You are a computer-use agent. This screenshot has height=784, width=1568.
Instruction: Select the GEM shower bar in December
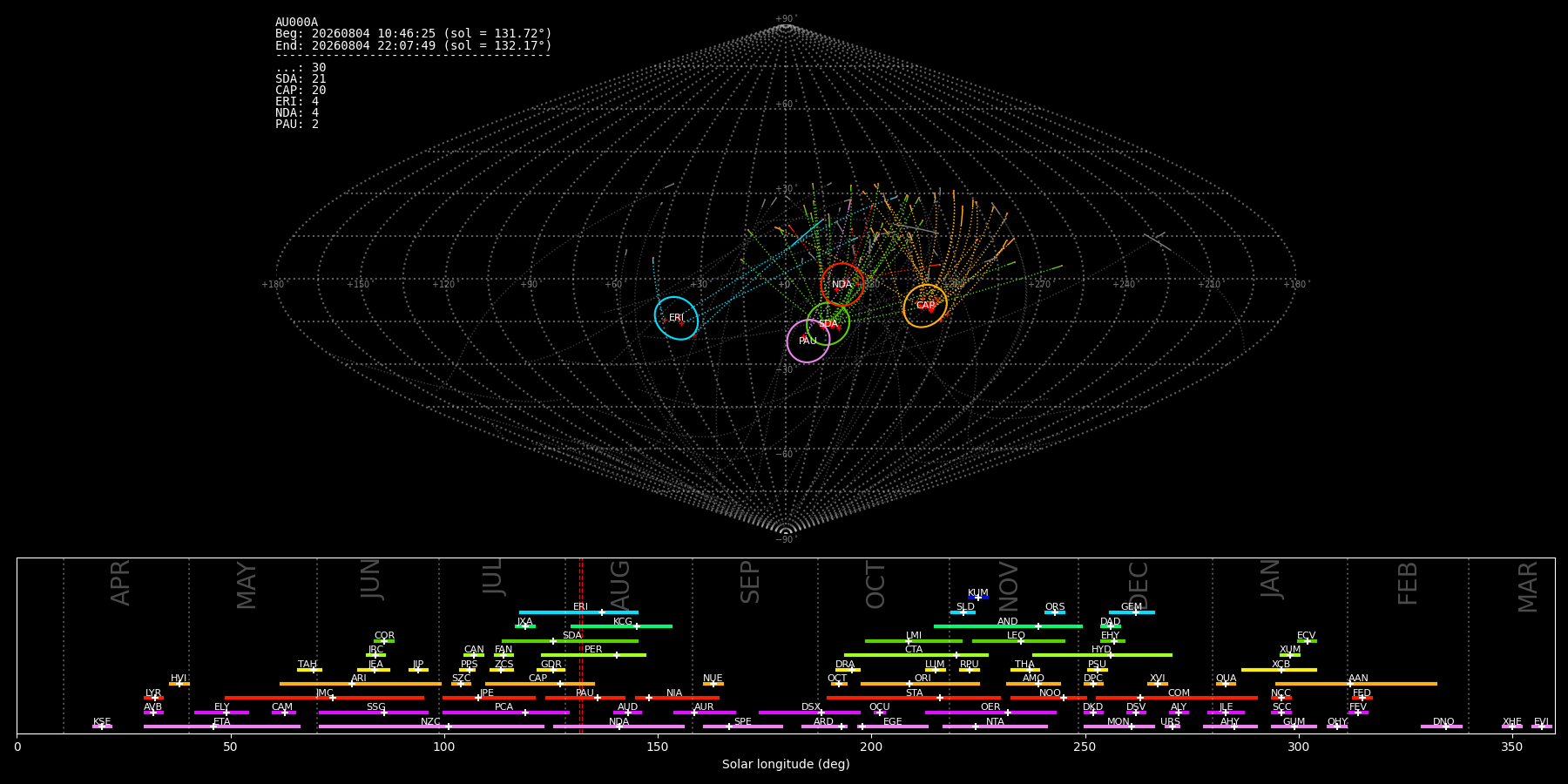tap(1132, 612)
